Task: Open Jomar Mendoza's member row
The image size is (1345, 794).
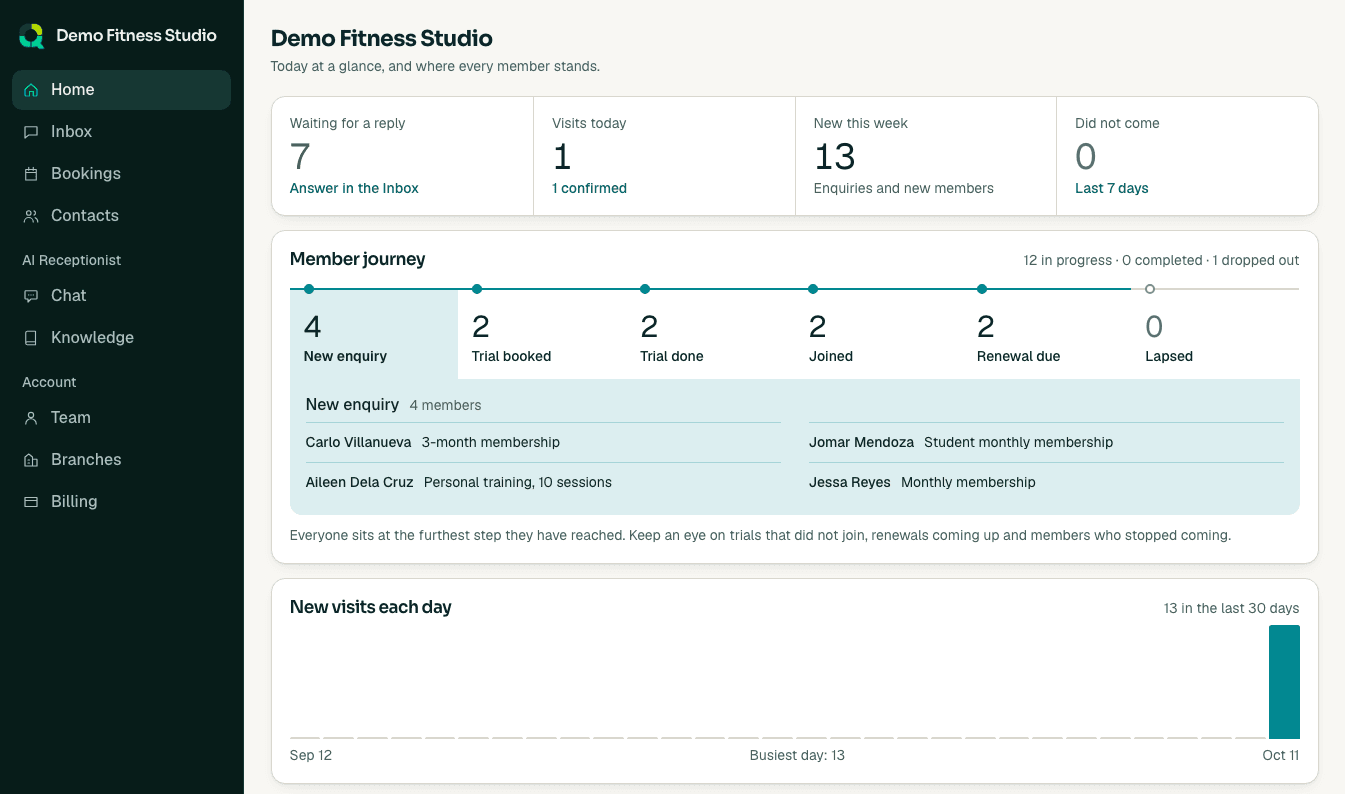Action: coord(1046,442)
